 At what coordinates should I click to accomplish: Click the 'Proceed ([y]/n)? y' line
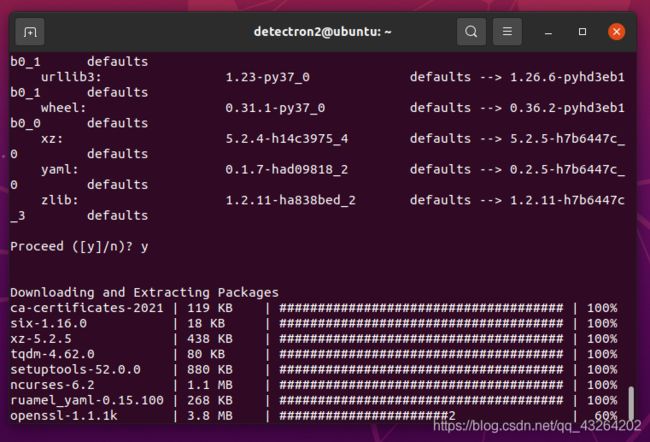coord(79,246)
